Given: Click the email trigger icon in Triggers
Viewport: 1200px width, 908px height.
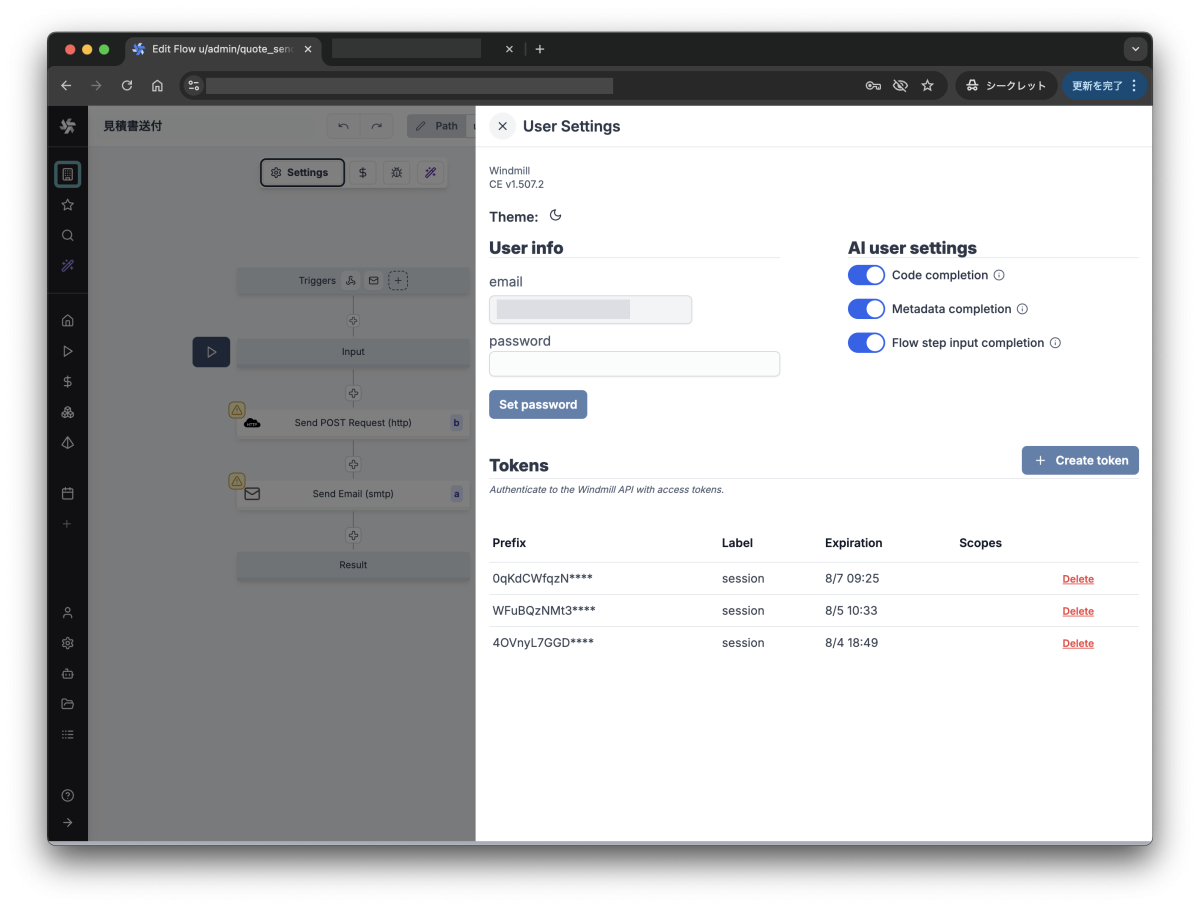Looking at the screenshot, I should point(374,281).
